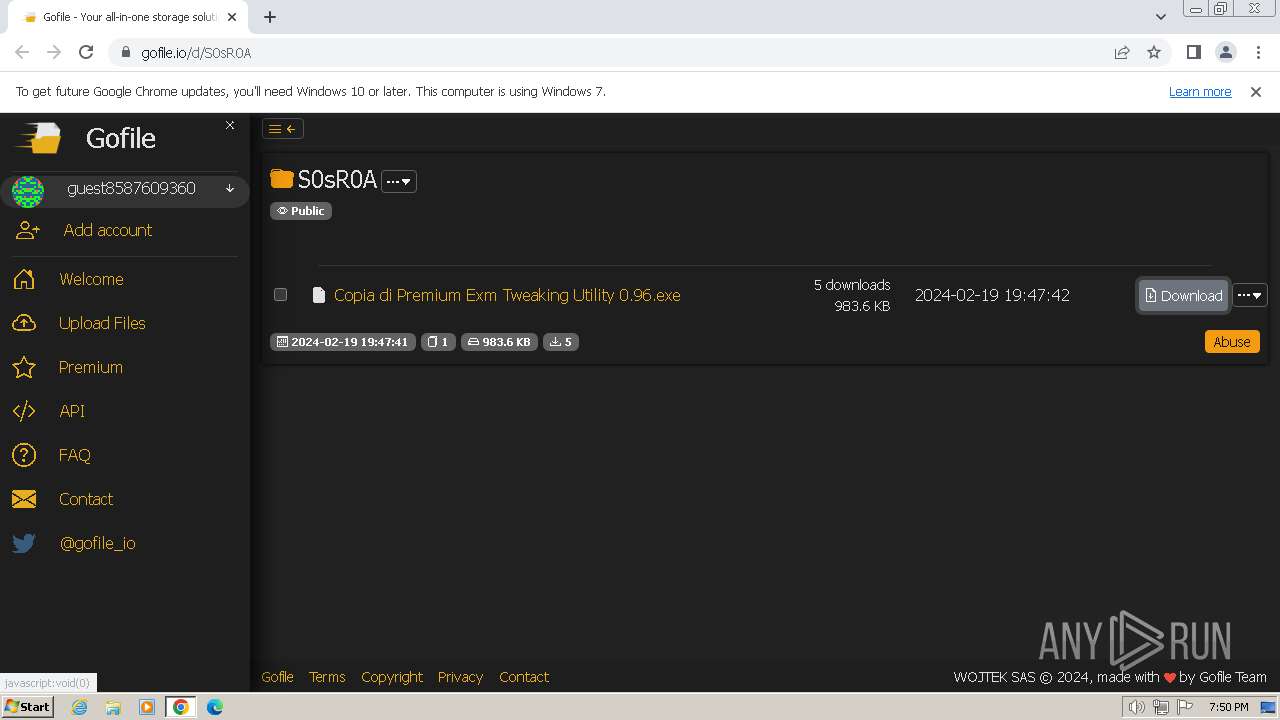The width and height of the screenshot is (1280, 720).
Task: Click the Welcome home icon
Action: tap(24, 279)
